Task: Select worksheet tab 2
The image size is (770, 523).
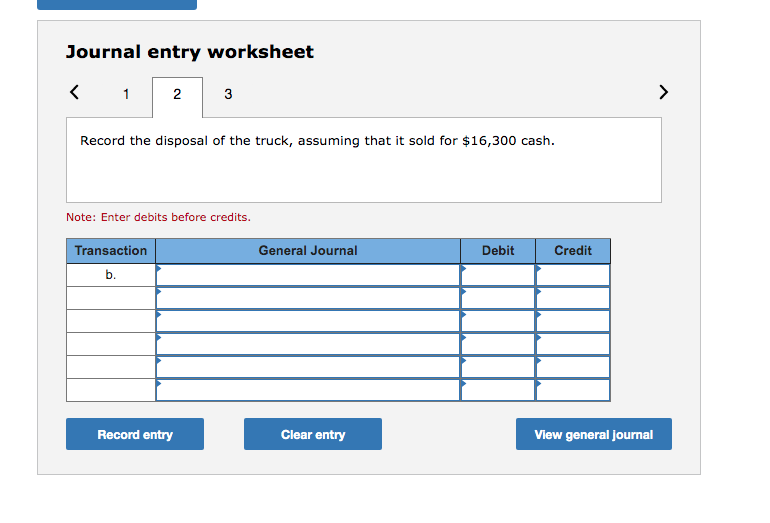Action: (177, 97)
